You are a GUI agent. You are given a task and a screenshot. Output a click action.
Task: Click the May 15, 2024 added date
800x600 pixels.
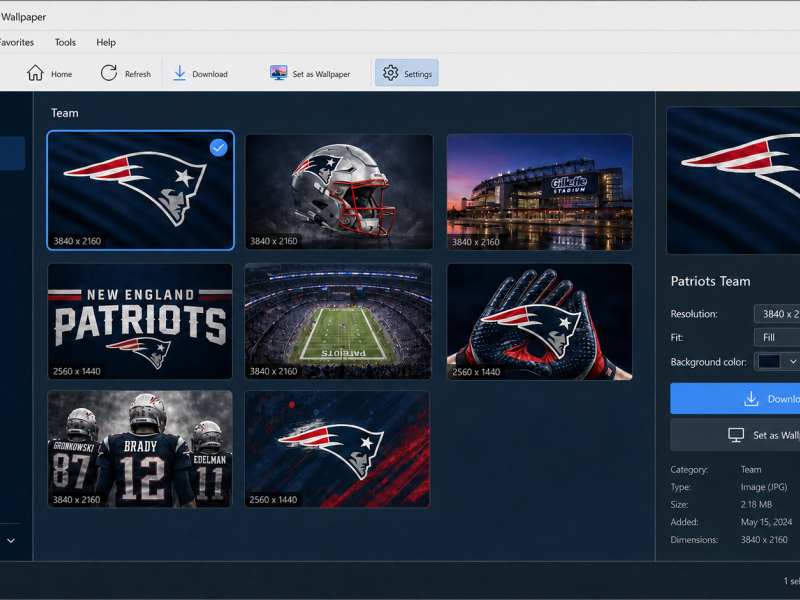point(766,521)
